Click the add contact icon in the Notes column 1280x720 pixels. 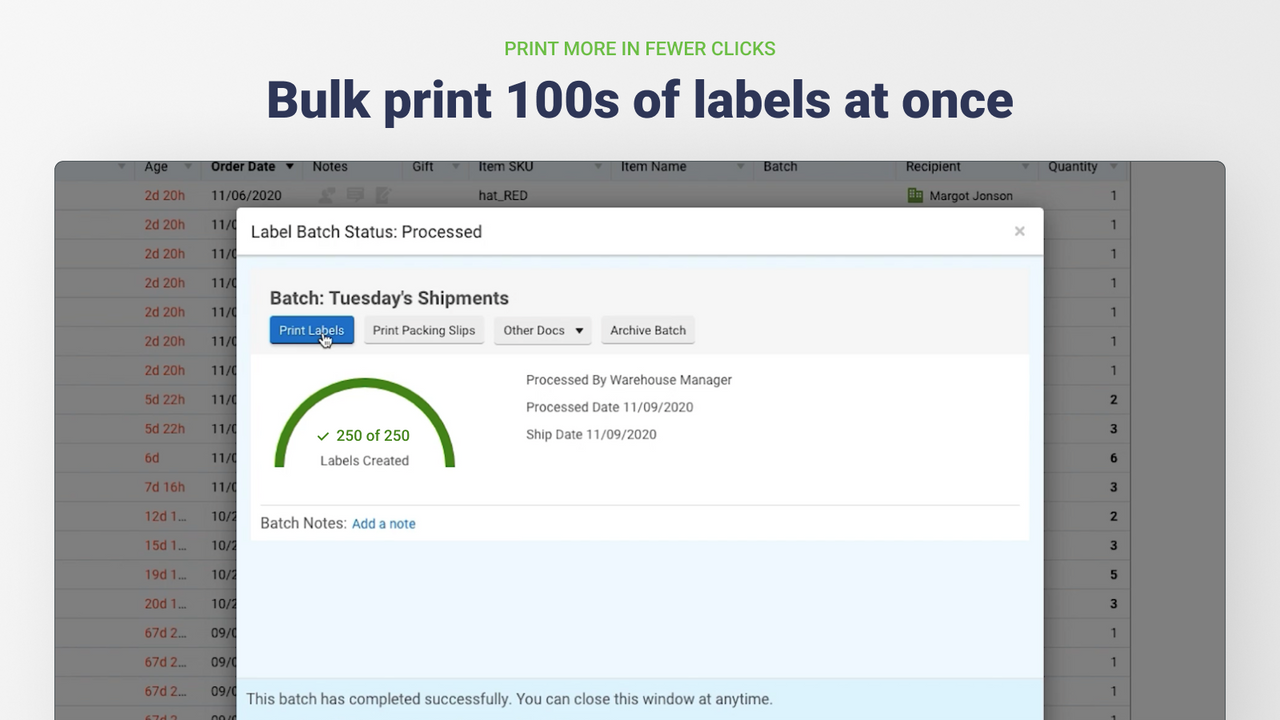pyautogui.click(x=327, y=195)
